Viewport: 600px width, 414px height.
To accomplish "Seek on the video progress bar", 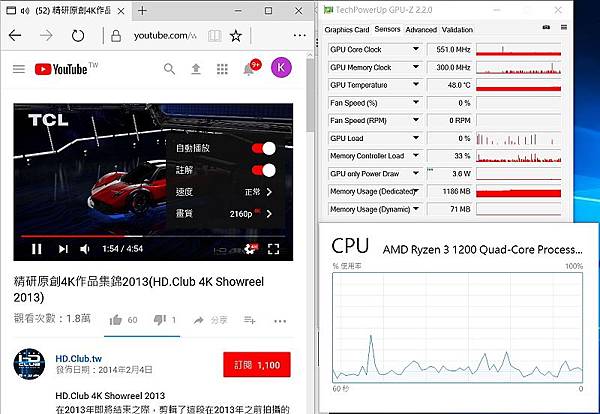I will (153, 236).
